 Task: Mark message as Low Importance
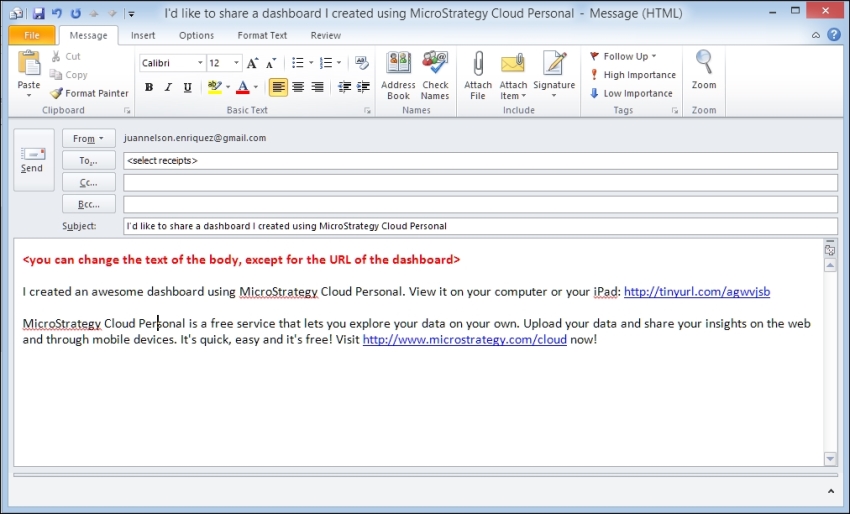point(631,93)
